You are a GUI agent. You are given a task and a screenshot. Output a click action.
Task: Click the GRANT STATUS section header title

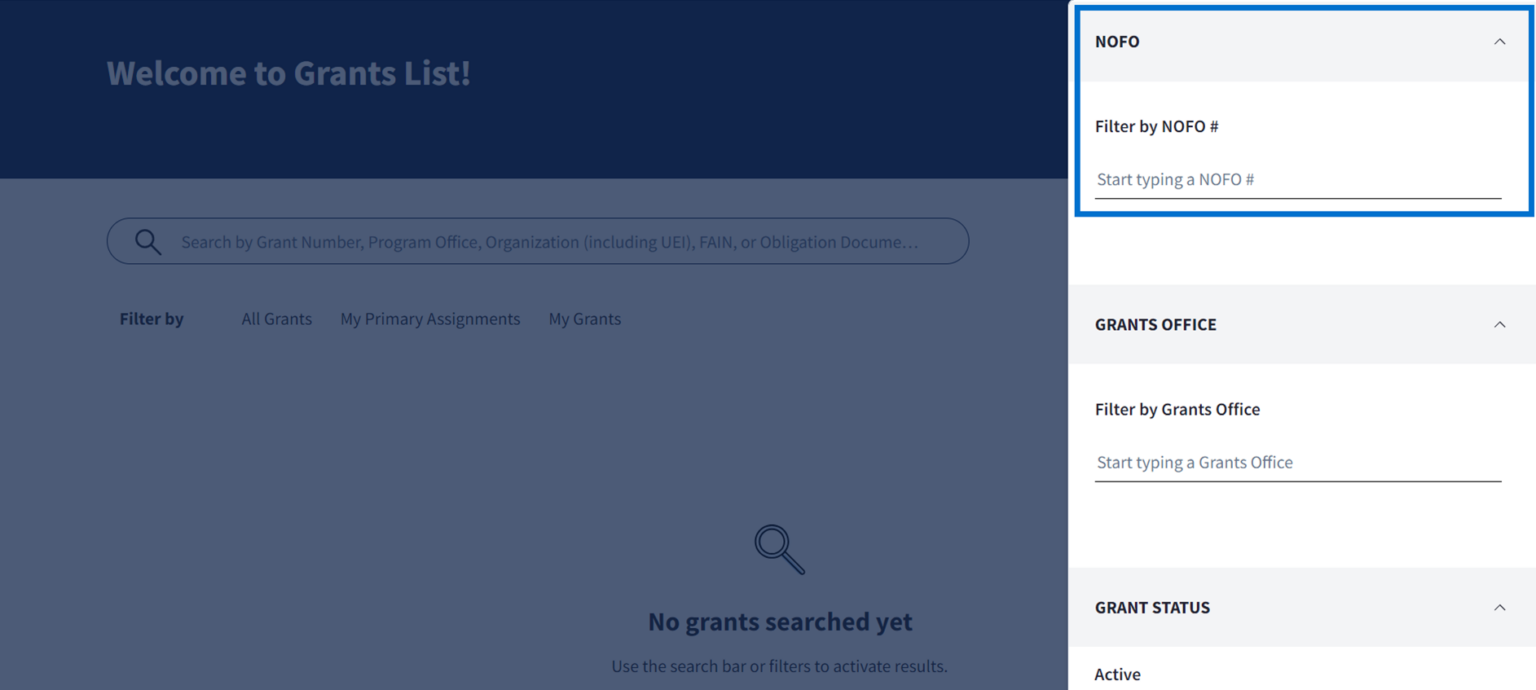click(1152, 608)
